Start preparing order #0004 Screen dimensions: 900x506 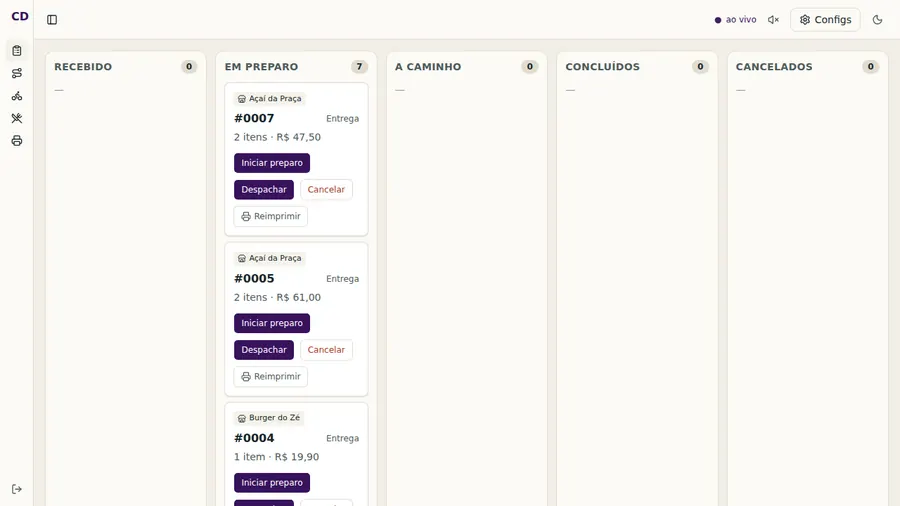tap(272, 482)
